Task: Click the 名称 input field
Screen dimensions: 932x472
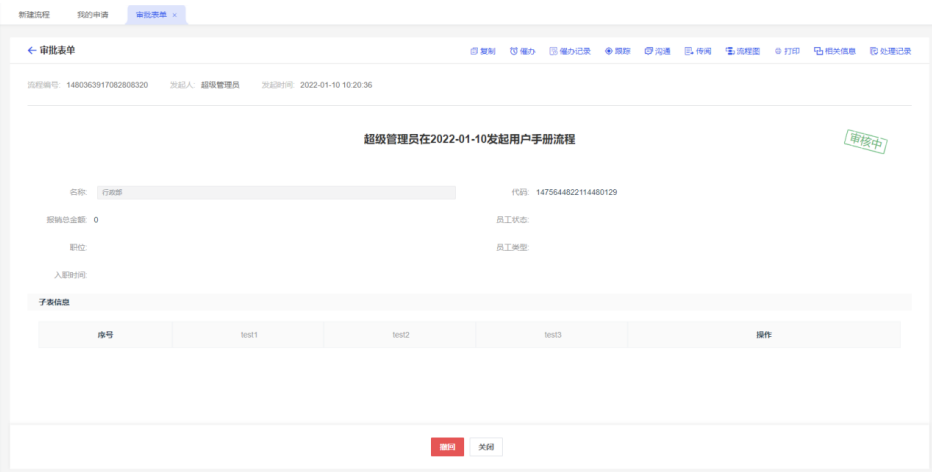Action: 275,192
